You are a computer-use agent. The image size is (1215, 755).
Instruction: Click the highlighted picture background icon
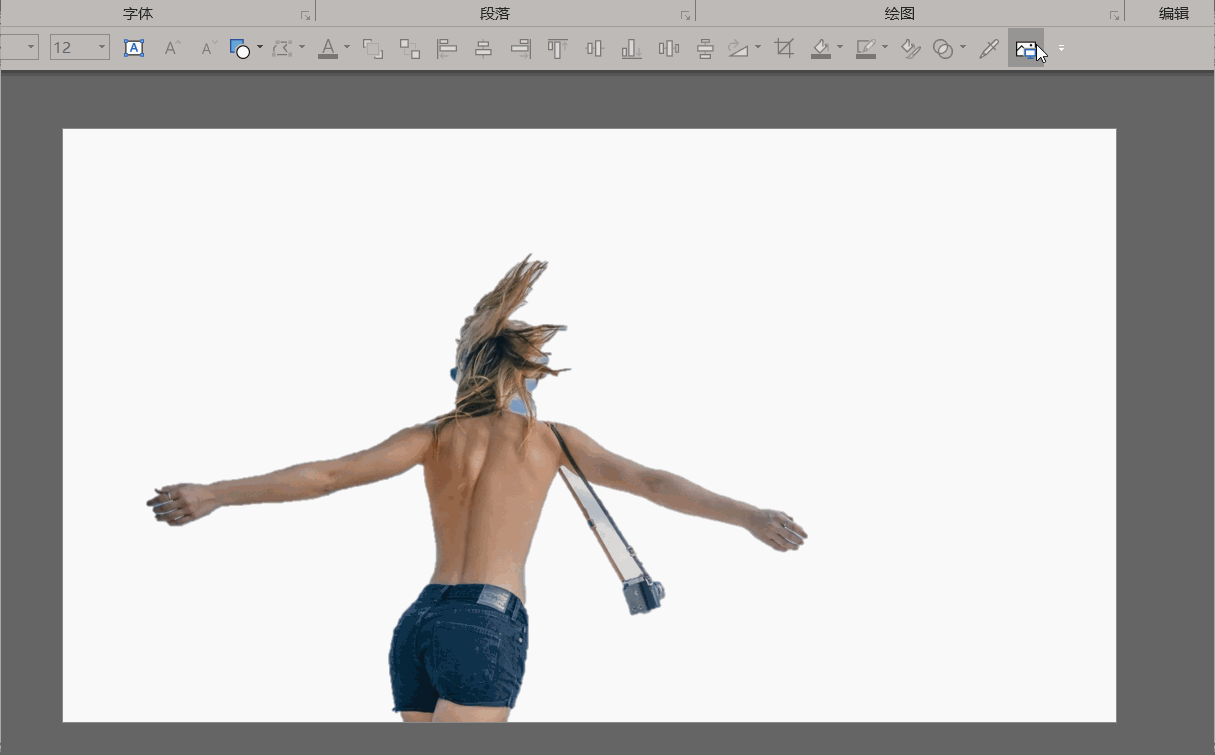tap(1025, 48)
